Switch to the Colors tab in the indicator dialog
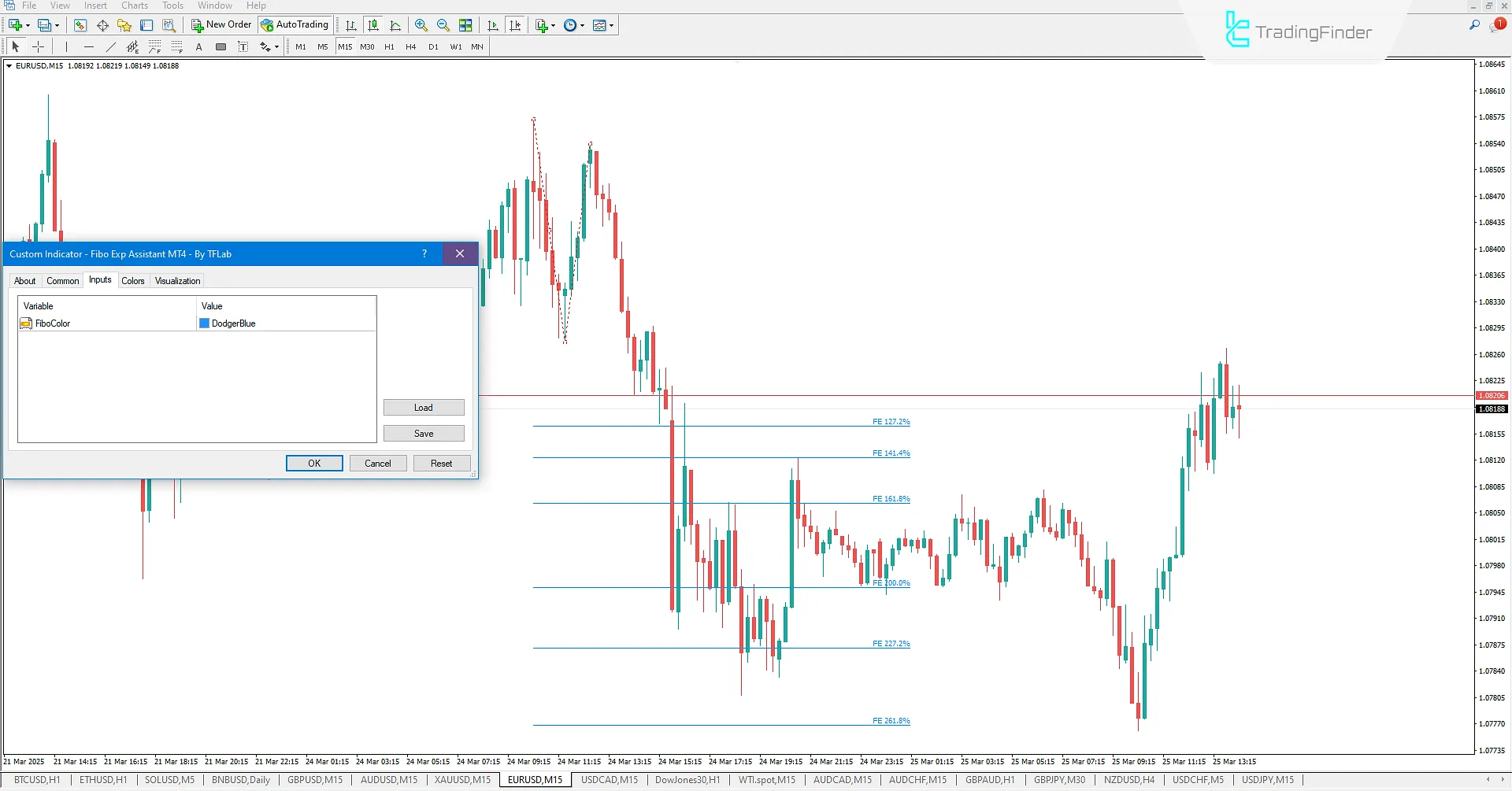Screen dimensions: 1512x791 click(x=133, y=280)
